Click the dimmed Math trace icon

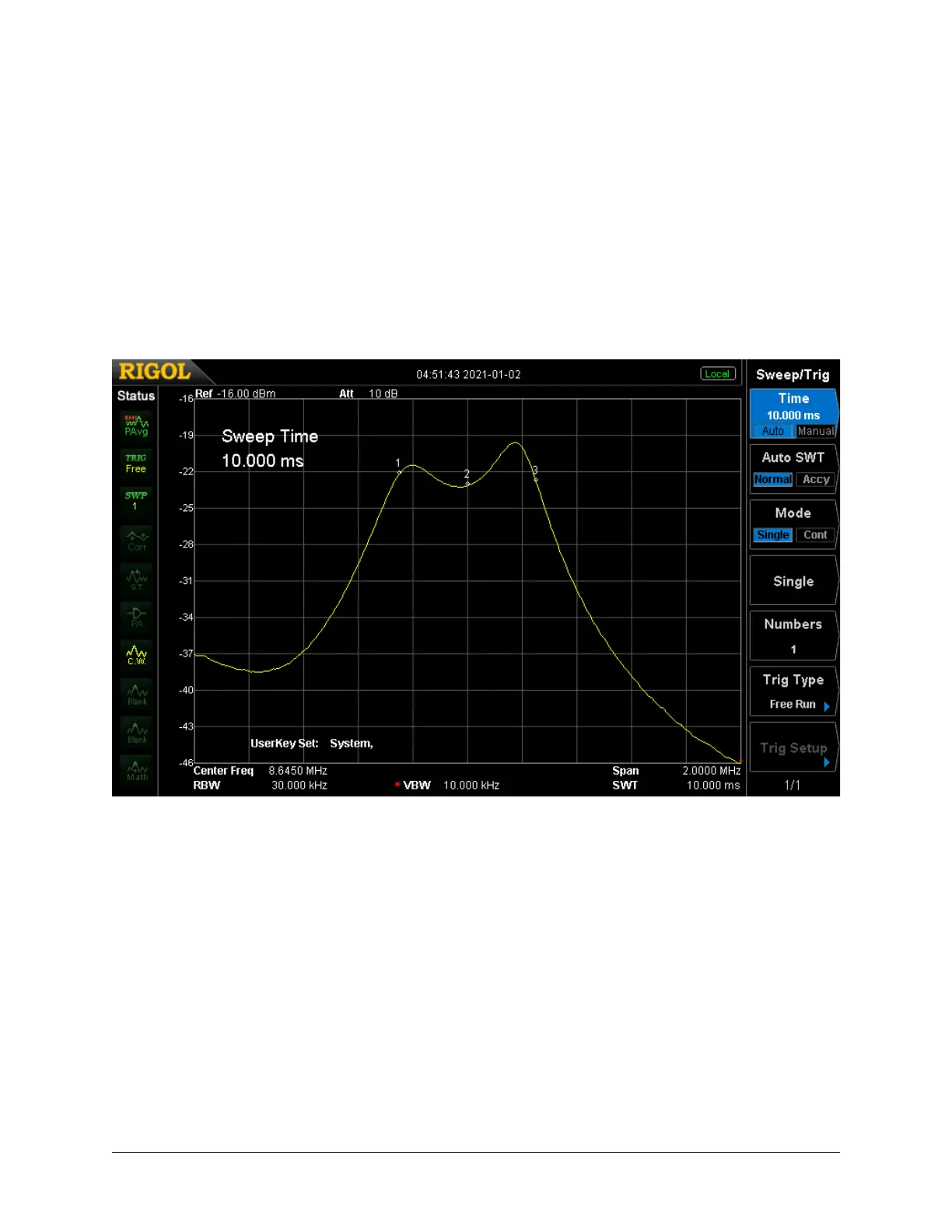click(136, 771)
